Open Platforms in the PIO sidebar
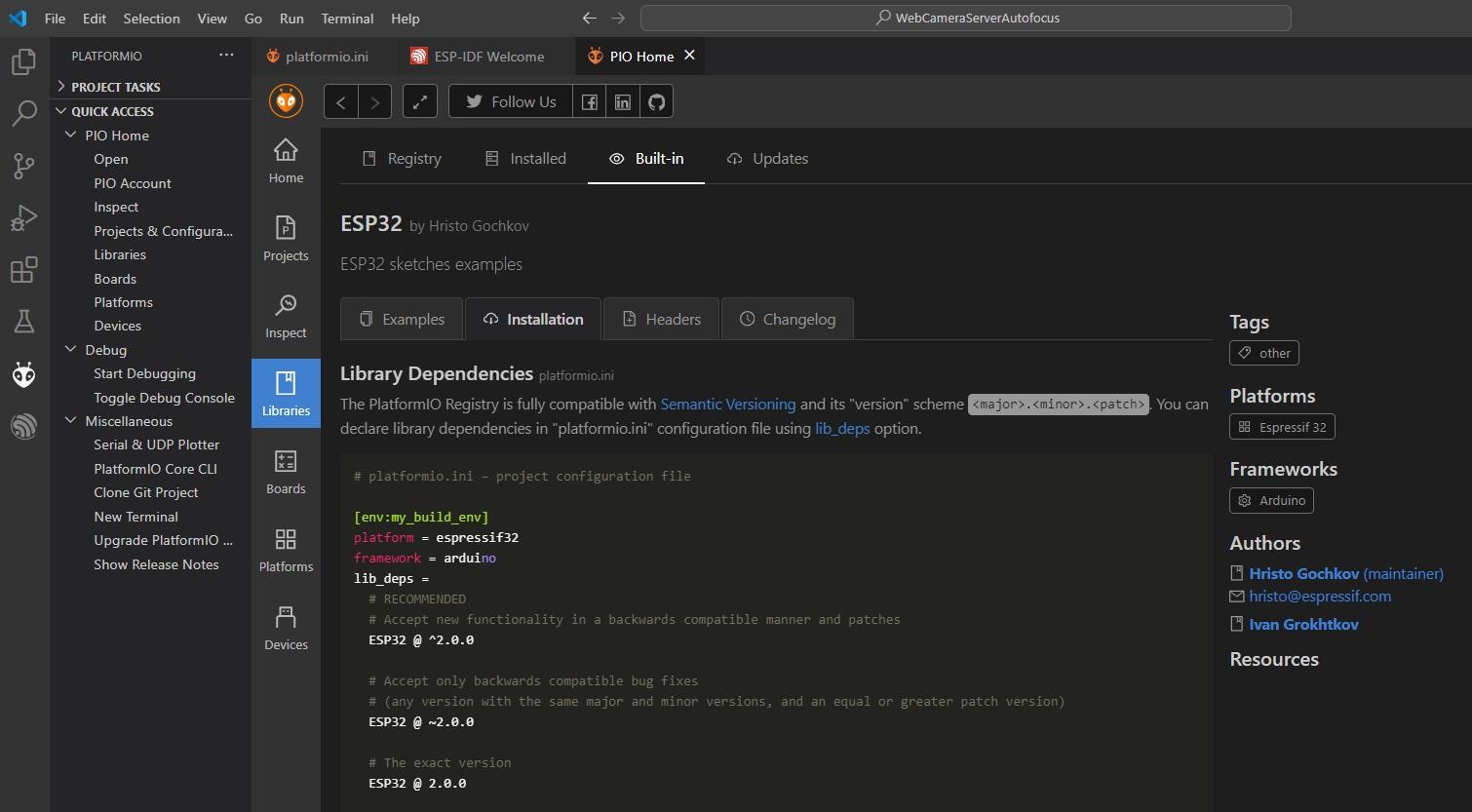This screenshot has width=1472, height=812. pos(286,550)
